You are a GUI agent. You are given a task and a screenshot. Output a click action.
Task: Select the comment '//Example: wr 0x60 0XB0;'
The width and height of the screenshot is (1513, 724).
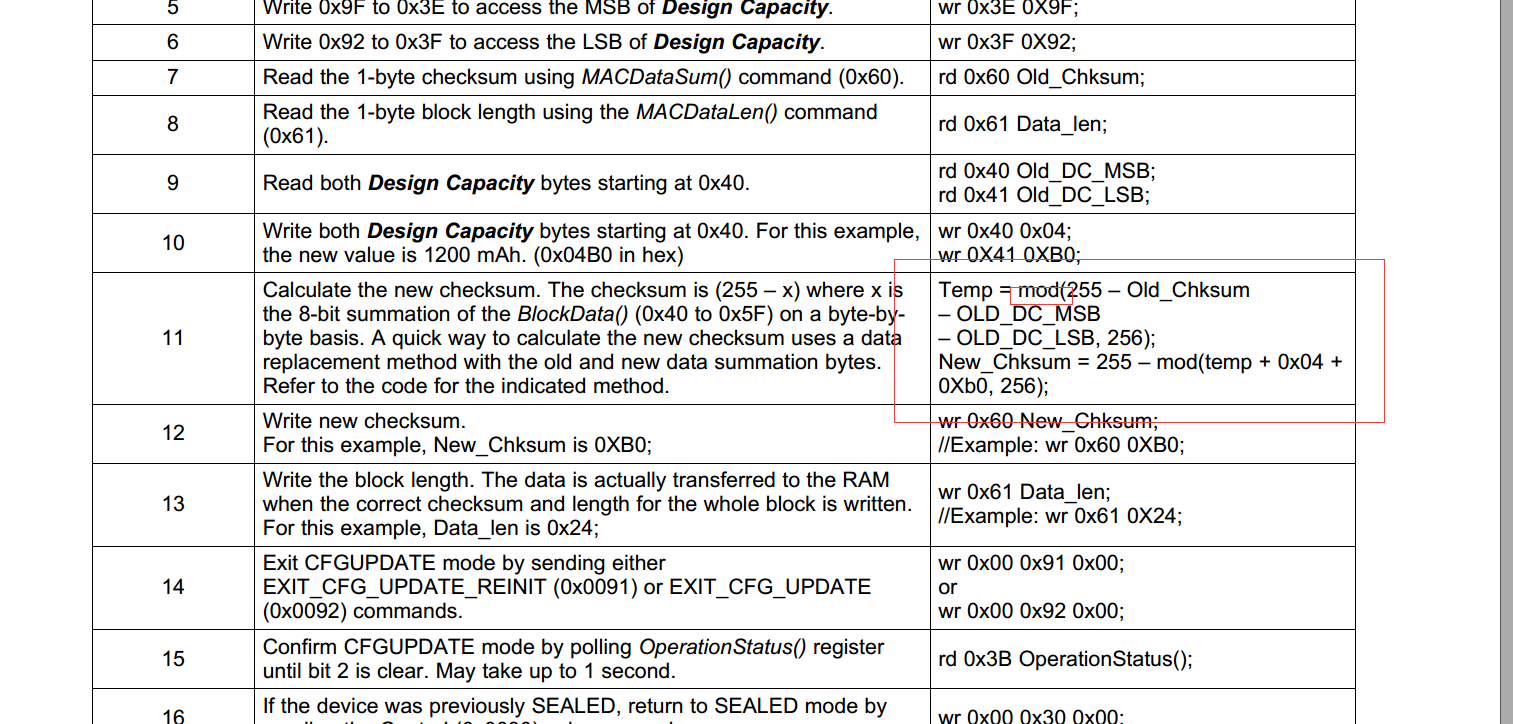[1062, 445]
